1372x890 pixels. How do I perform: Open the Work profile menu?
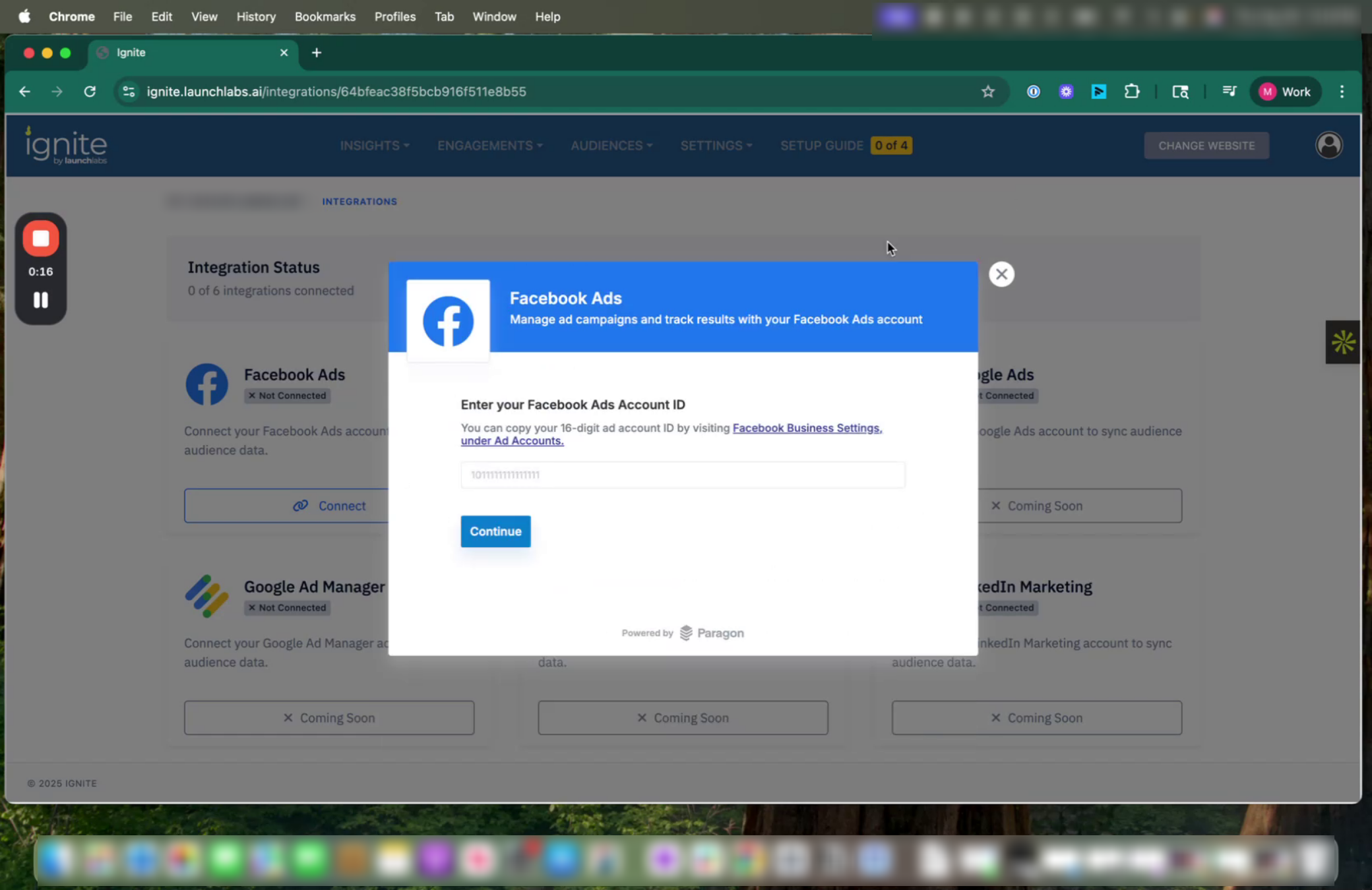pos(1285,92)
